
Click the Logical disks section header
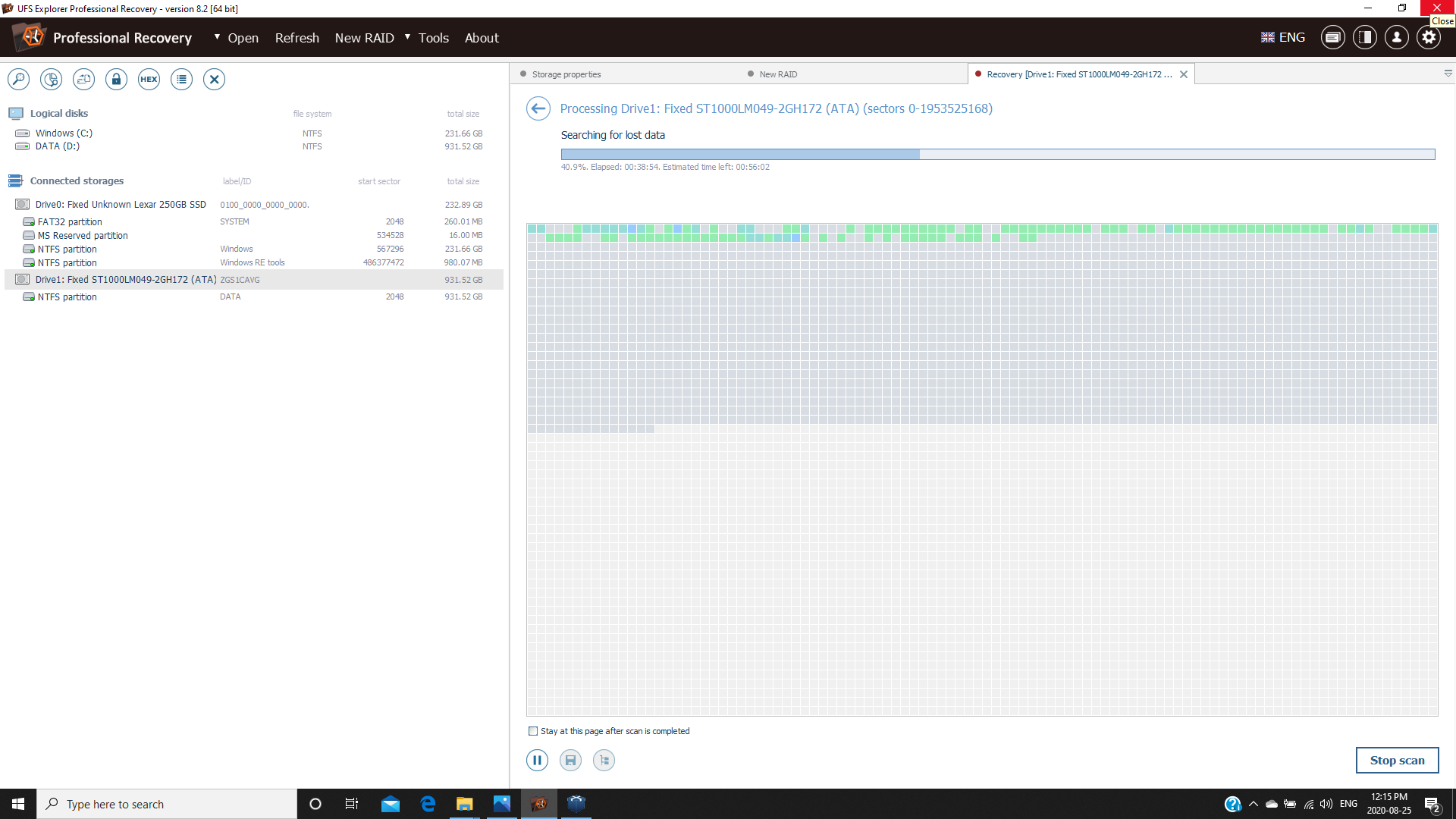pyautogui.click(x=59, y=113)
